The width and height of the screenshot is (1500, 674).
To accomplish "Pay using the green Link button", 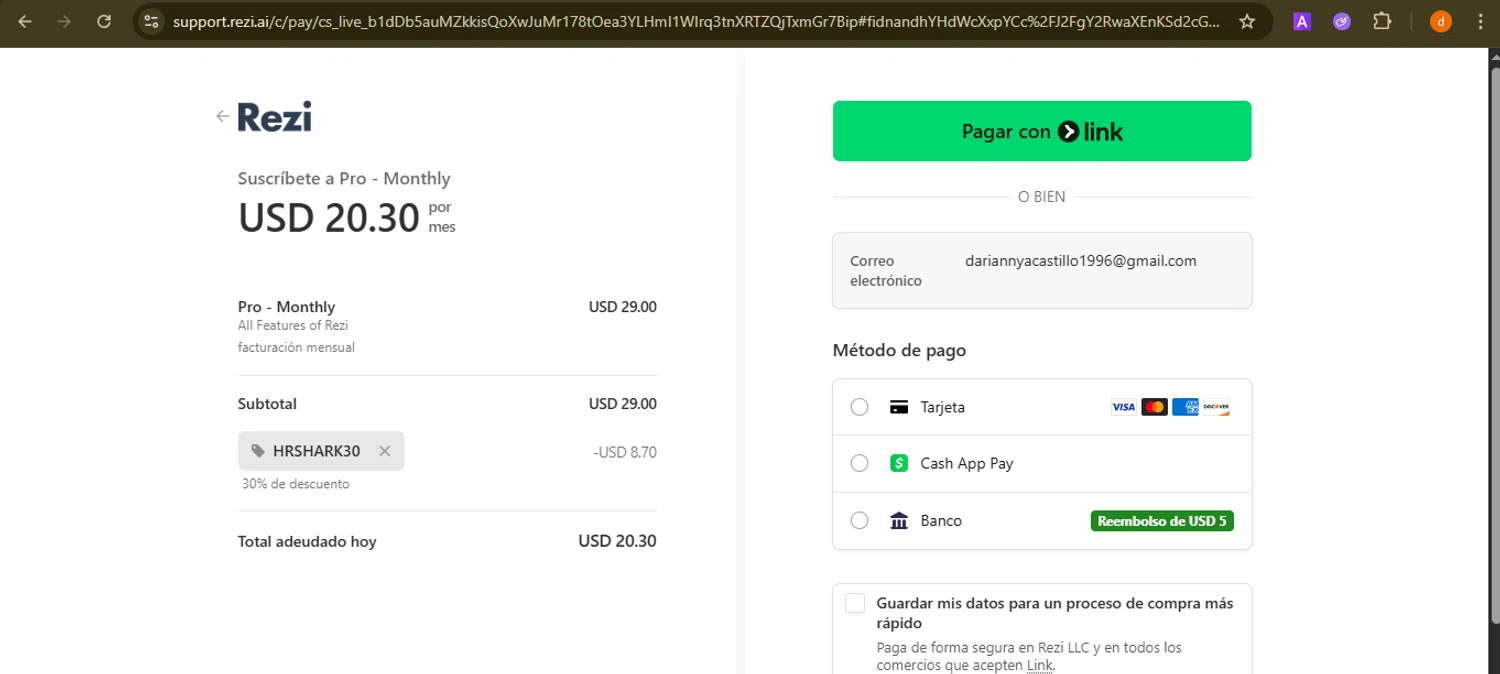I will point(1042,131).
